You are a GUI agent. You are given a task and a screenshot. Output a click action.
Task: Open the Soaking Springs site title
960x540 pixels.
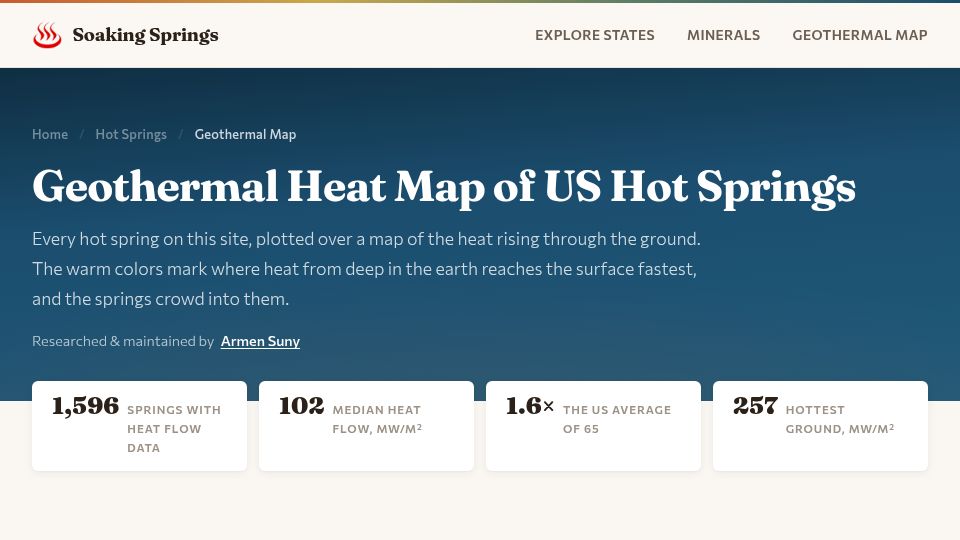(x=145, y=35)
